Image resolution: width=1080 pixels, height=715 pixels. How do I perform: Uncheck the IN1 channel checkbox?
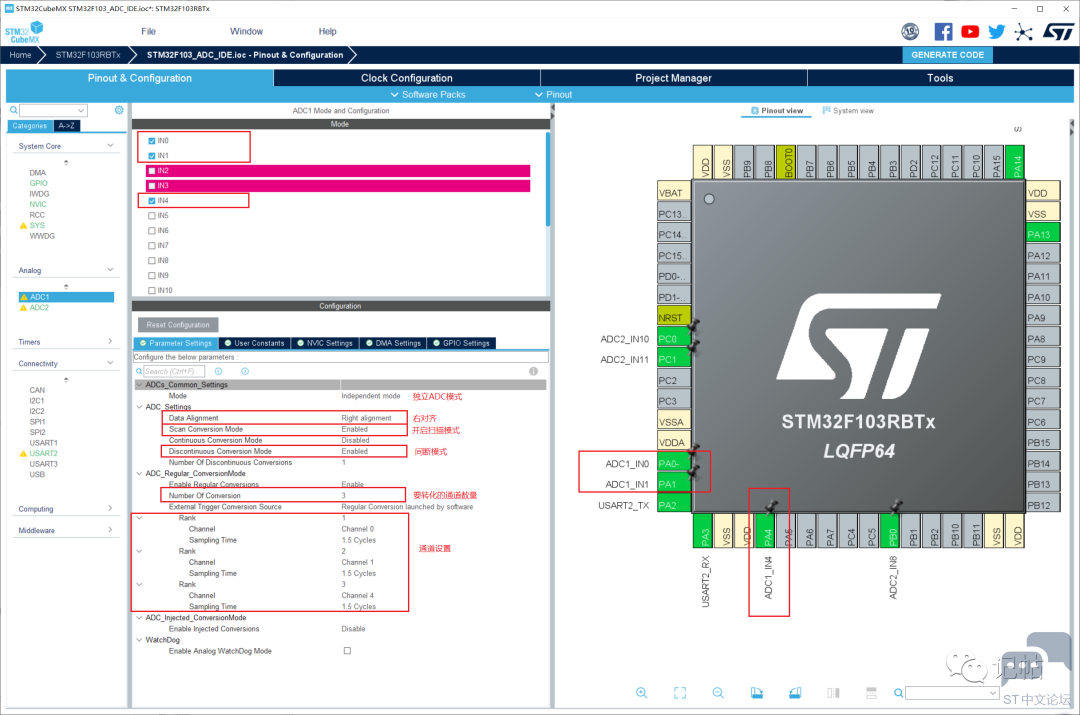click(152, 156)
